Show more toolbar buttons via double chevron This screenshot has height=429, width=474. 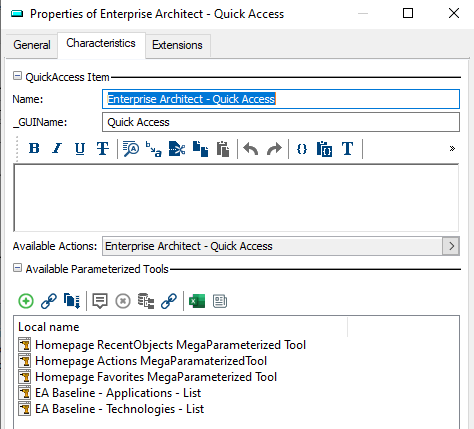452,148
